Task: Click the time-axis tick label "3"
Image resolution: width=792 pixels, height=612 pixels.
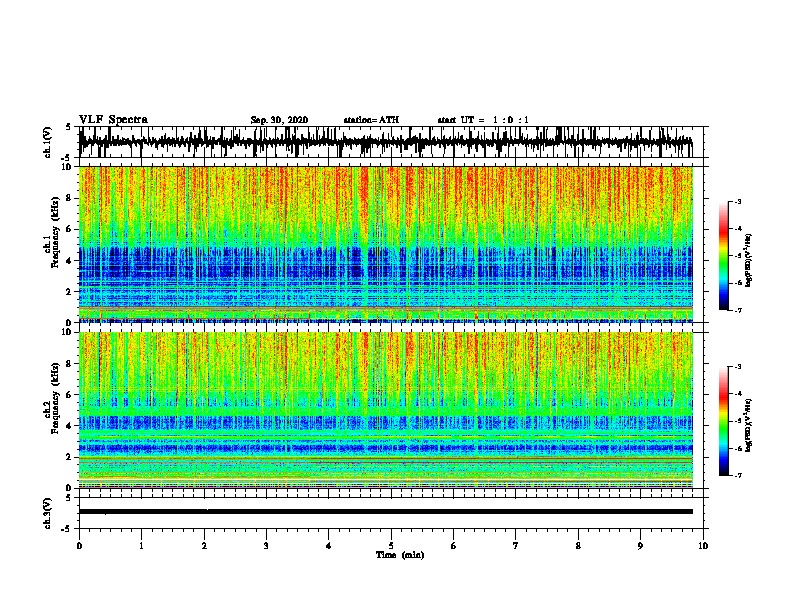Action: (x=266, y=546)
